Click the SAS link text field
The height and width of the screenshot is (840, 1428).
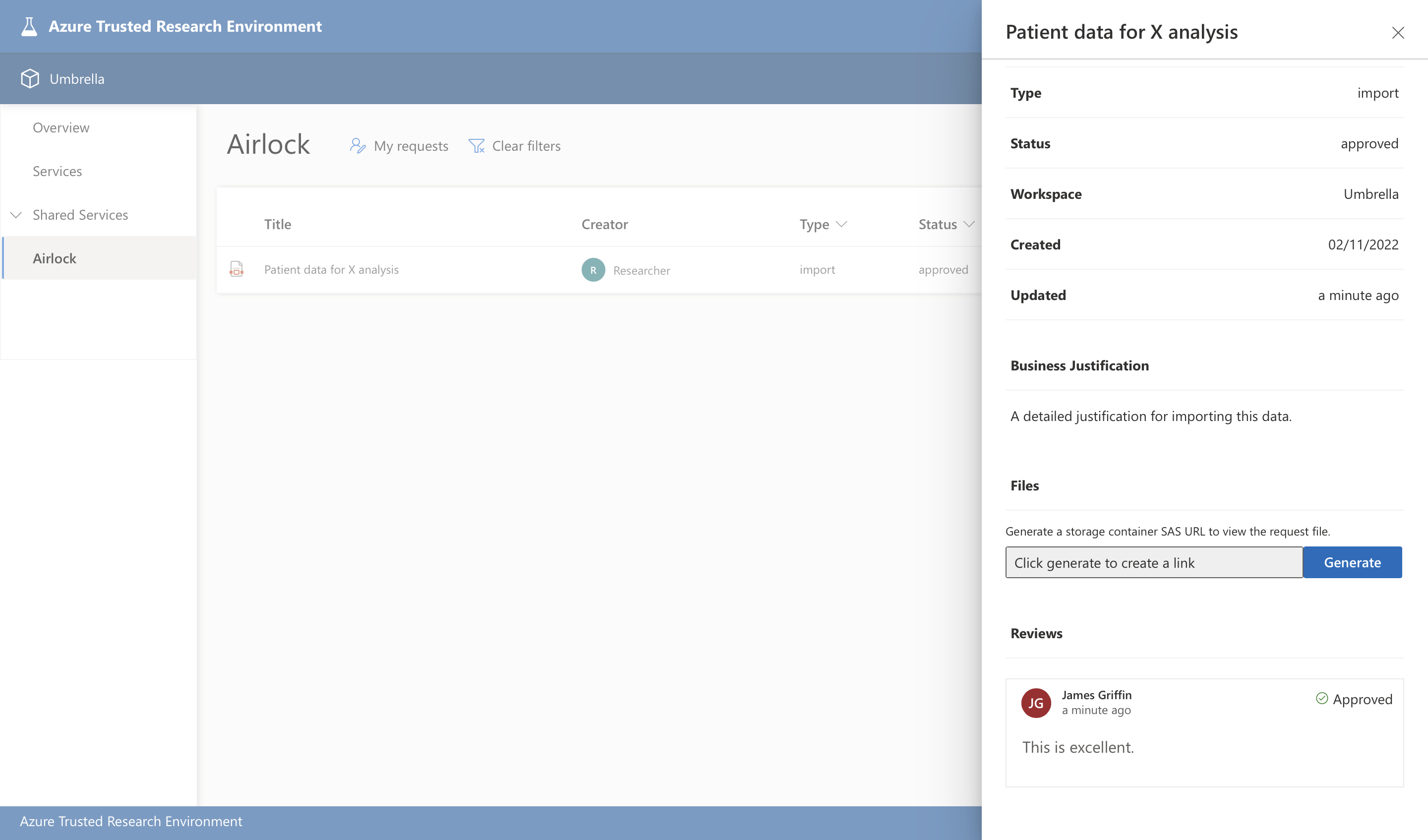pos(1153,562)
